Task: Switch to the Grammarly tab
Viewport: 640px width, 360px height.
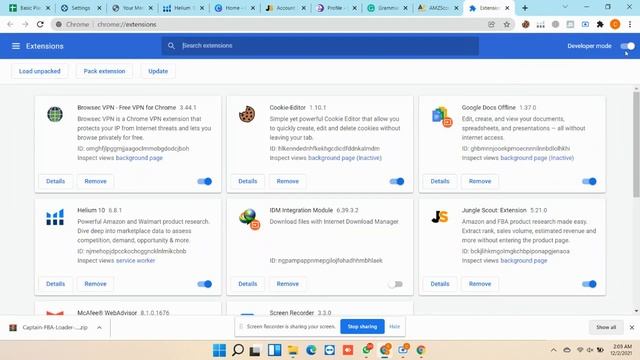Action: (387, 8)
